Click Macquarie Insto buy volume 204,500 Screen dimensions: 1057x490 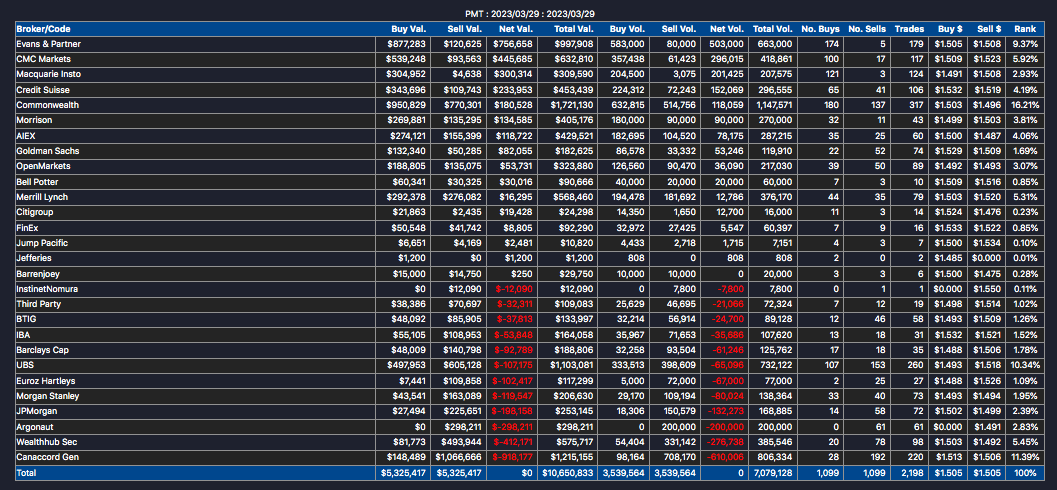629,74
